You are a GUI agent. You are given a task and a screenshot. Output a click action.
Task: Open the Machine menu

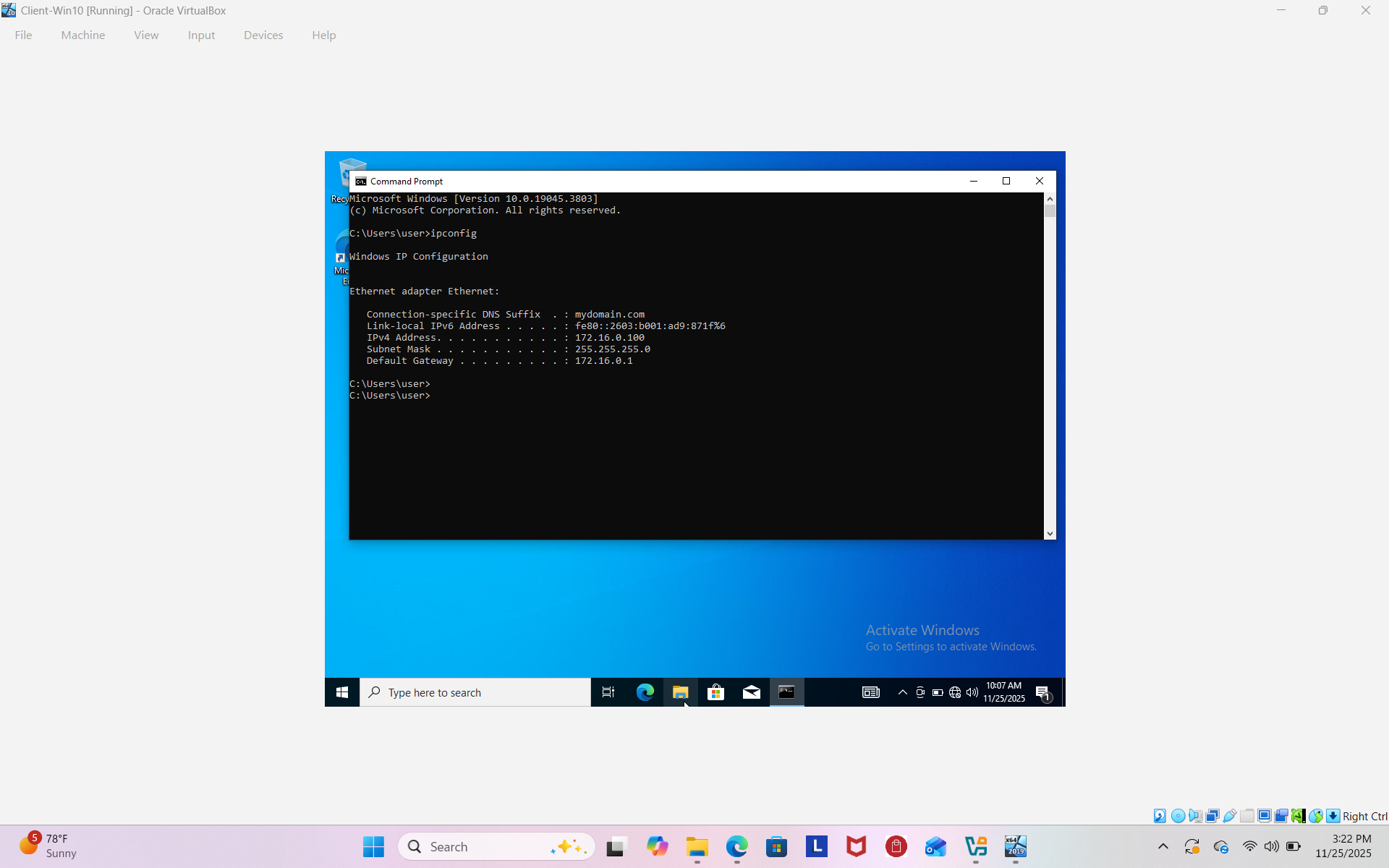[82, 35]
